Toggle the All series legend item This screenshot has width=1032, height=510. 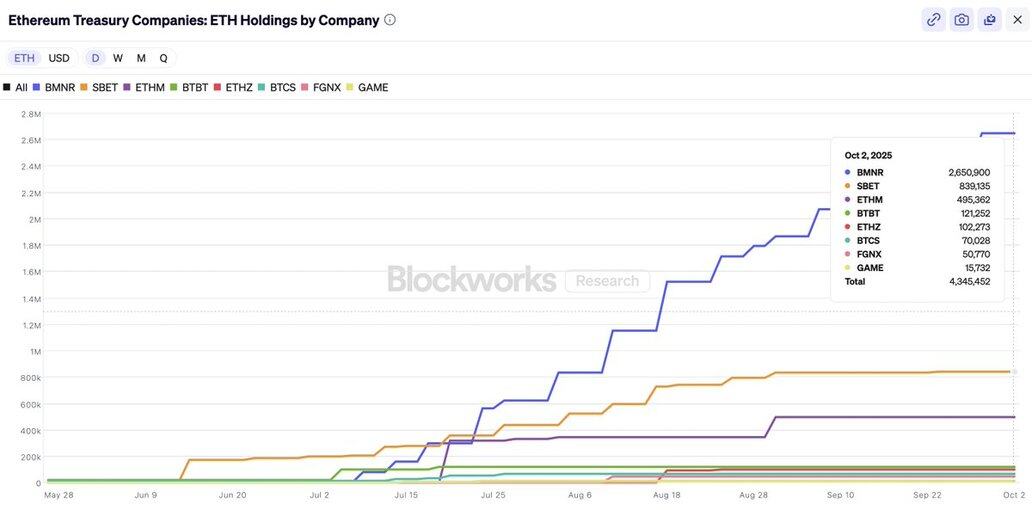pos(16,88)
